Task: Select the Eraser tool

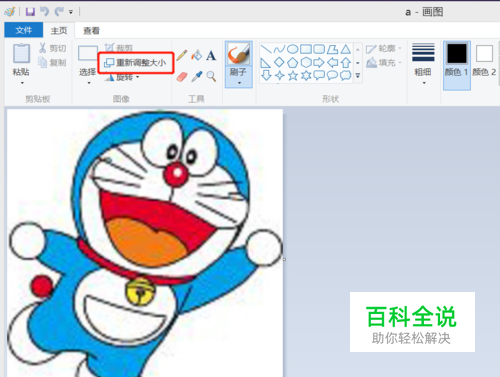Action: [182, 77]
